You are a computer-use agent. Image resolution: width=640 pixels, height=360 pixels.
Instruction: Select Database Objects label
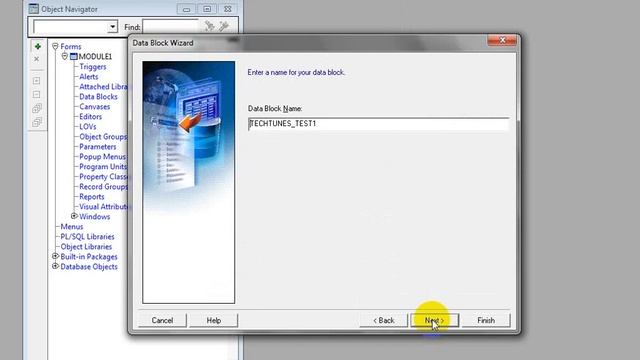(89, 267)
